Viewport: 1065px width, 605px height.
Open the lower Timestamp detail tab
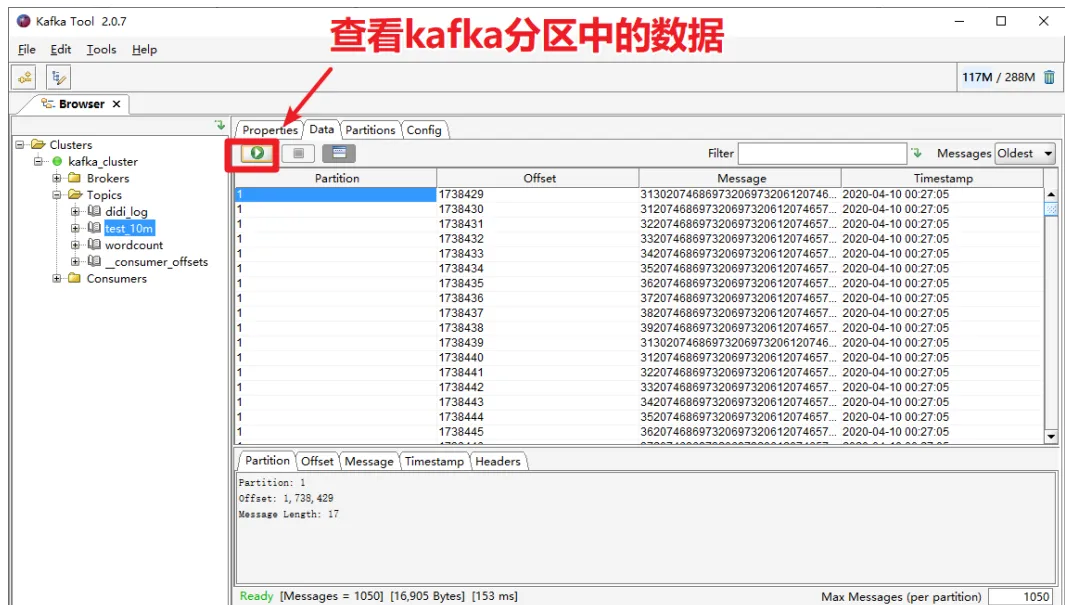434,461
